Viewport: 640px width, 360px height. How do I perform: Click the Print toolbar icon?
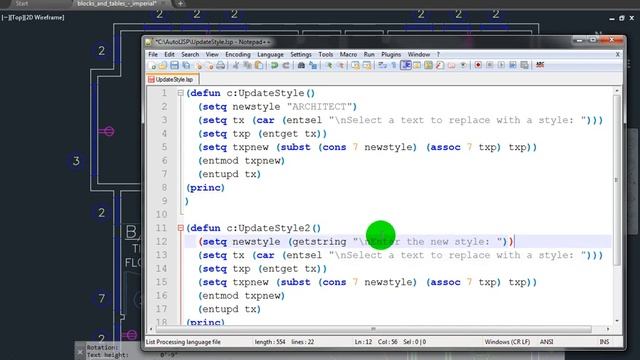click(x=220, y=65)
